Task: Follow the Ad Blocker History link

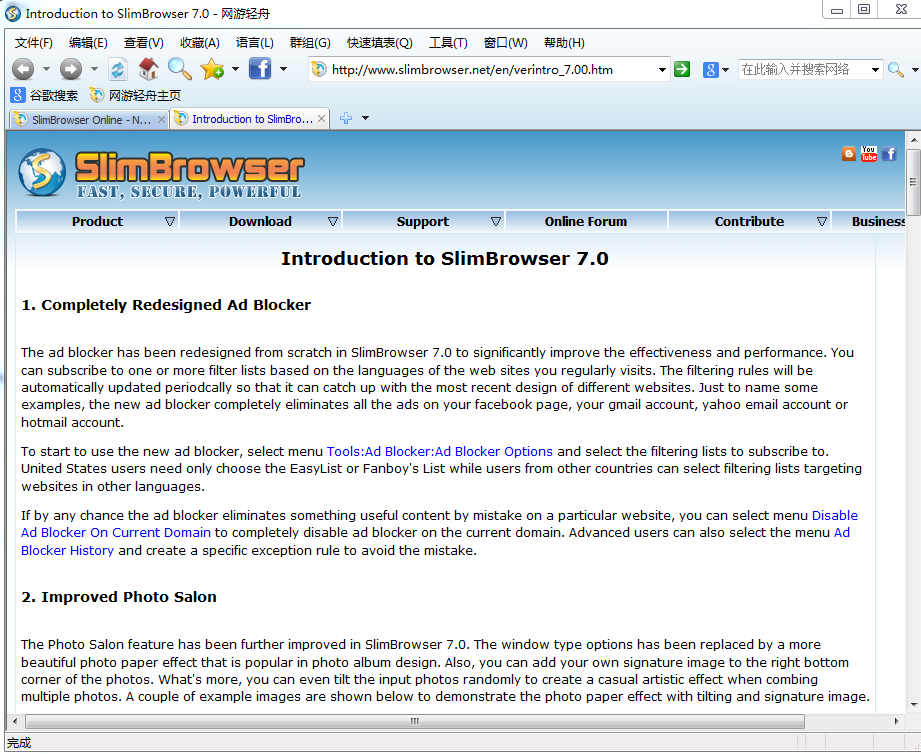Action: pyautogui.click(x=68, y=550)
